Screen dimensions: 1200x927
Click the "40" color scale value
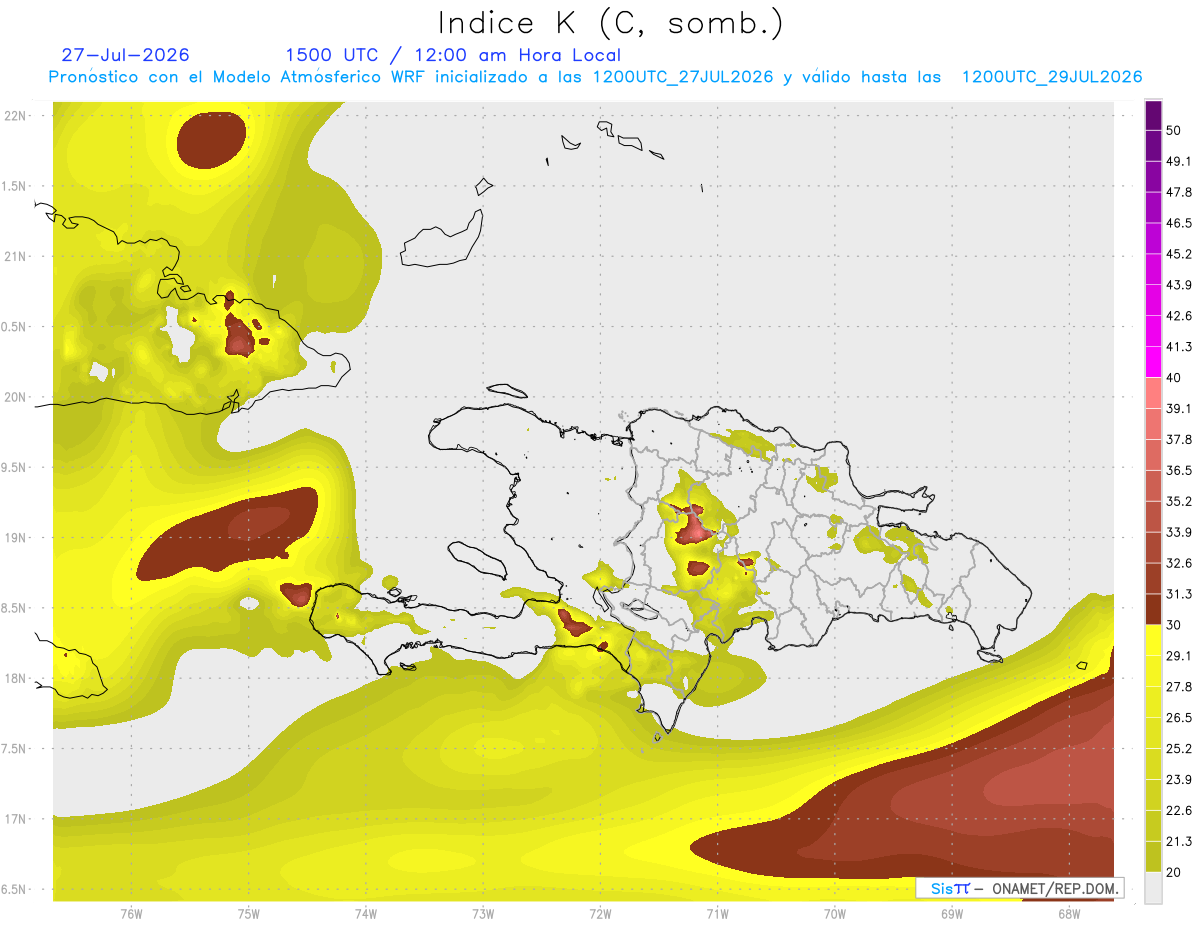coord(1175,378)
